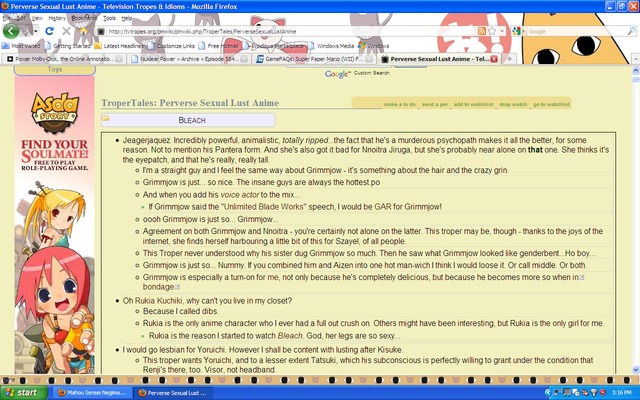Click the 'make a to do' link
Screen dimensions: 640x400
click(399, 104)
